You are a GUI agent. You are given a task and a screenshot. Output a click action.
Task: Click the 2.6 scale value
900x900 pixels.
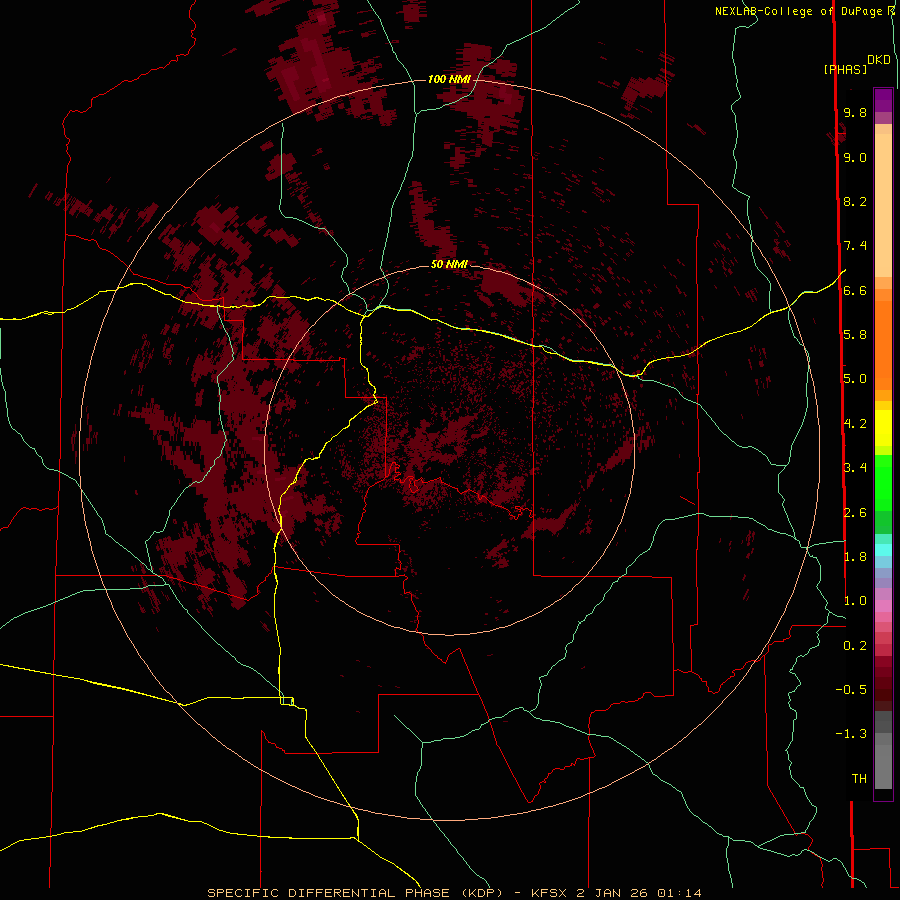[855, 512]
